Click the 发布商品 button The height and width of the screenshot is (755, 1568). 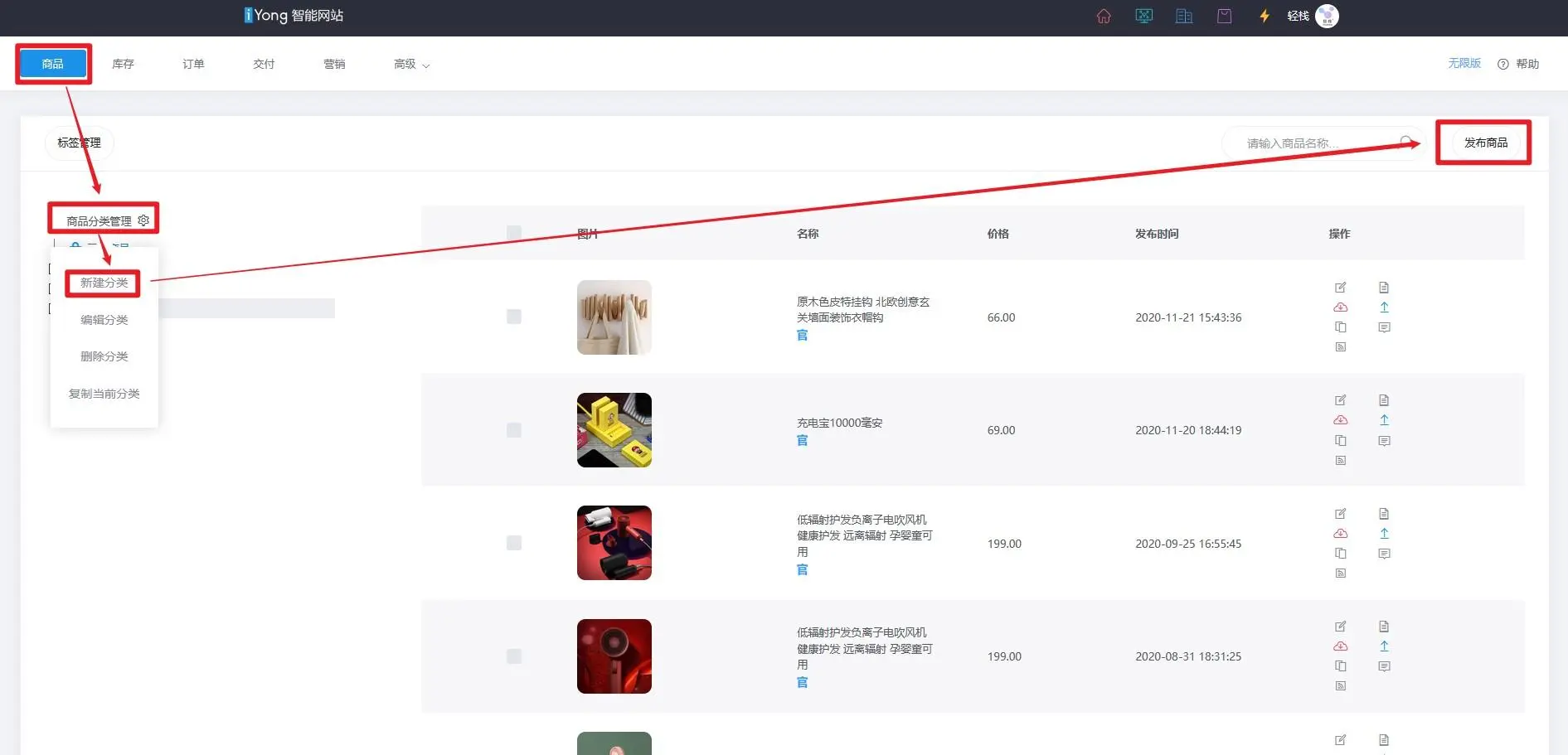coord(1485,143)
